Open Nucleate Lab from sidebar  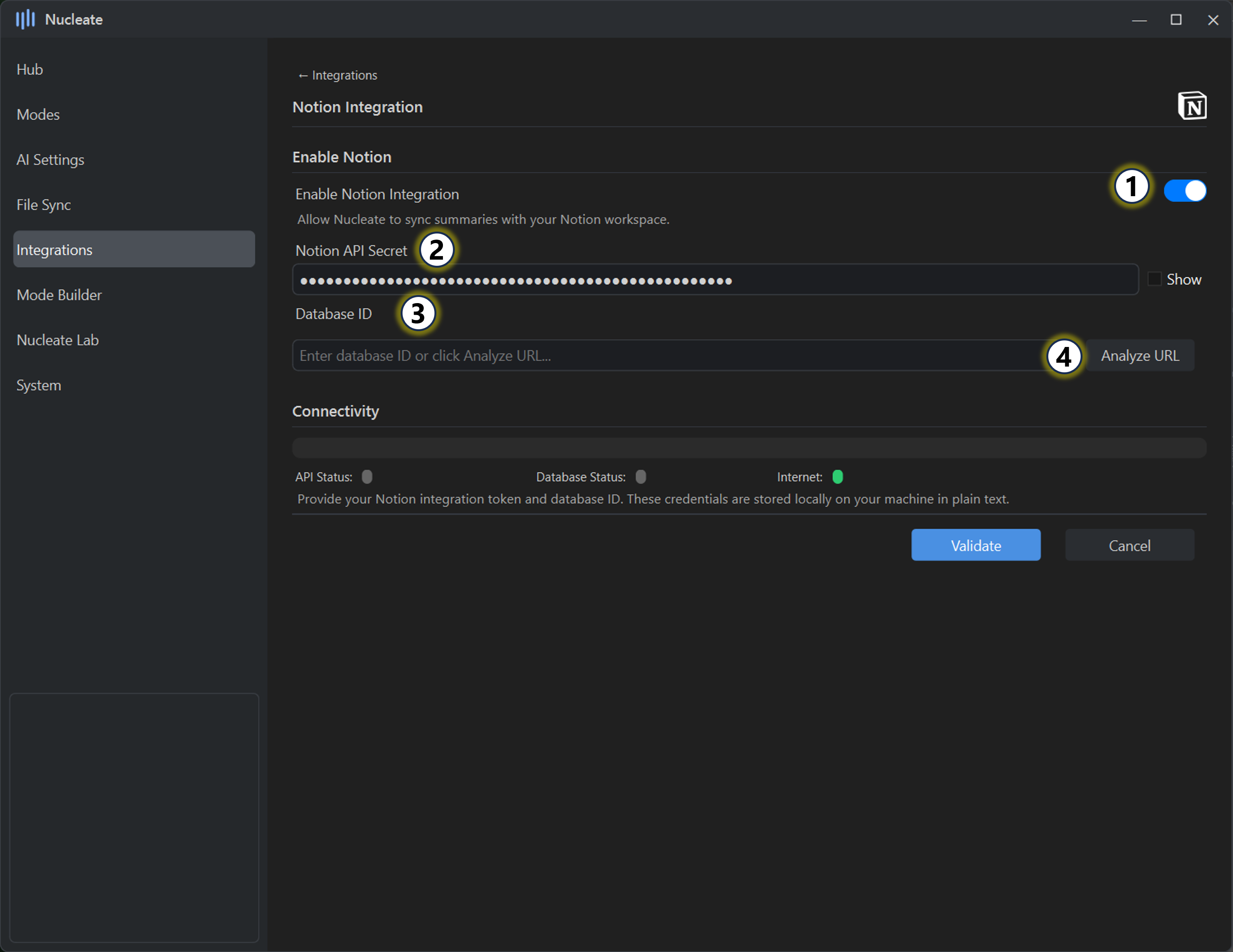tap(58, 340)
